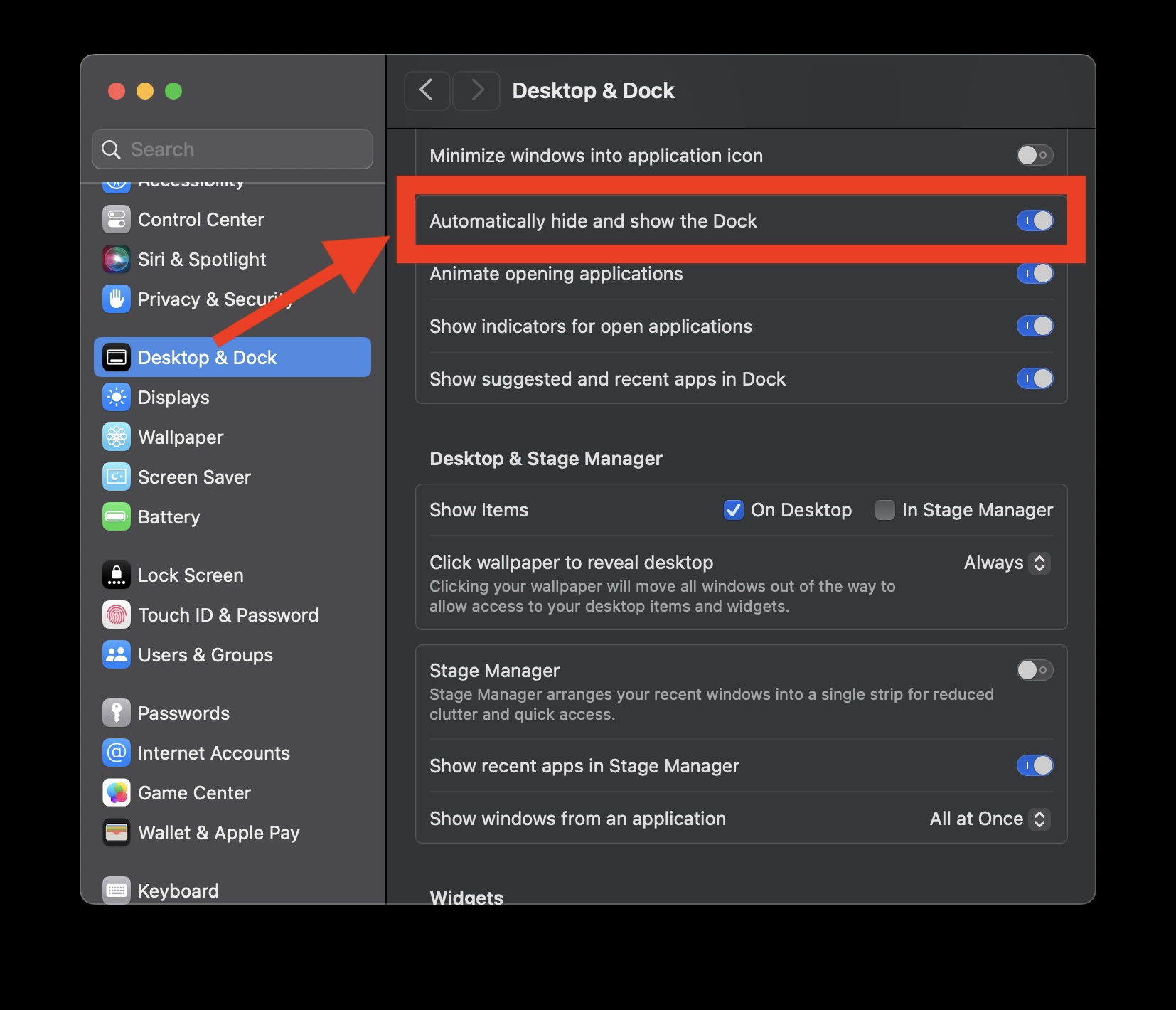
Task: Open Wallet & Apple Pay settings
Action: [218, 832]
